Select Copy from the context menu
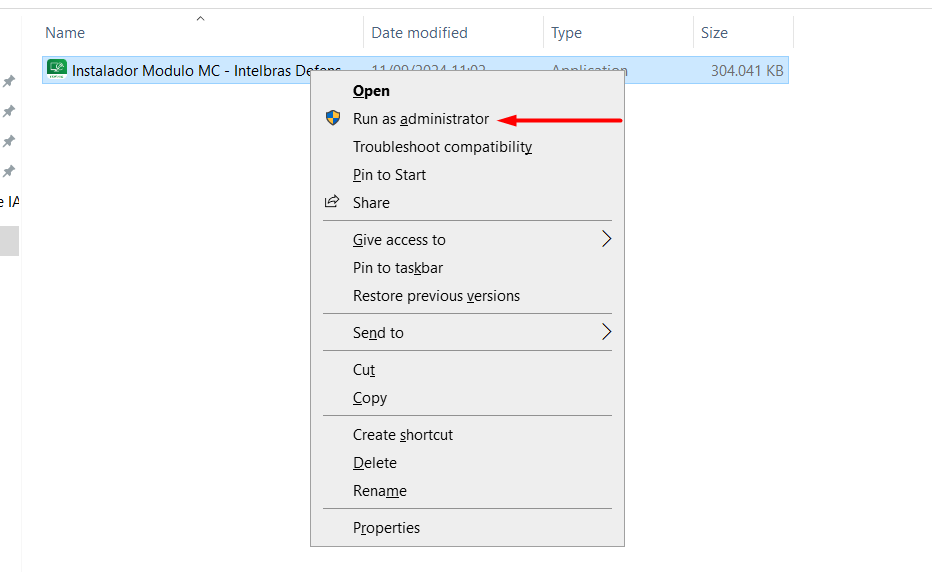The height and width of the screenshot is (572, 932). 369,398
